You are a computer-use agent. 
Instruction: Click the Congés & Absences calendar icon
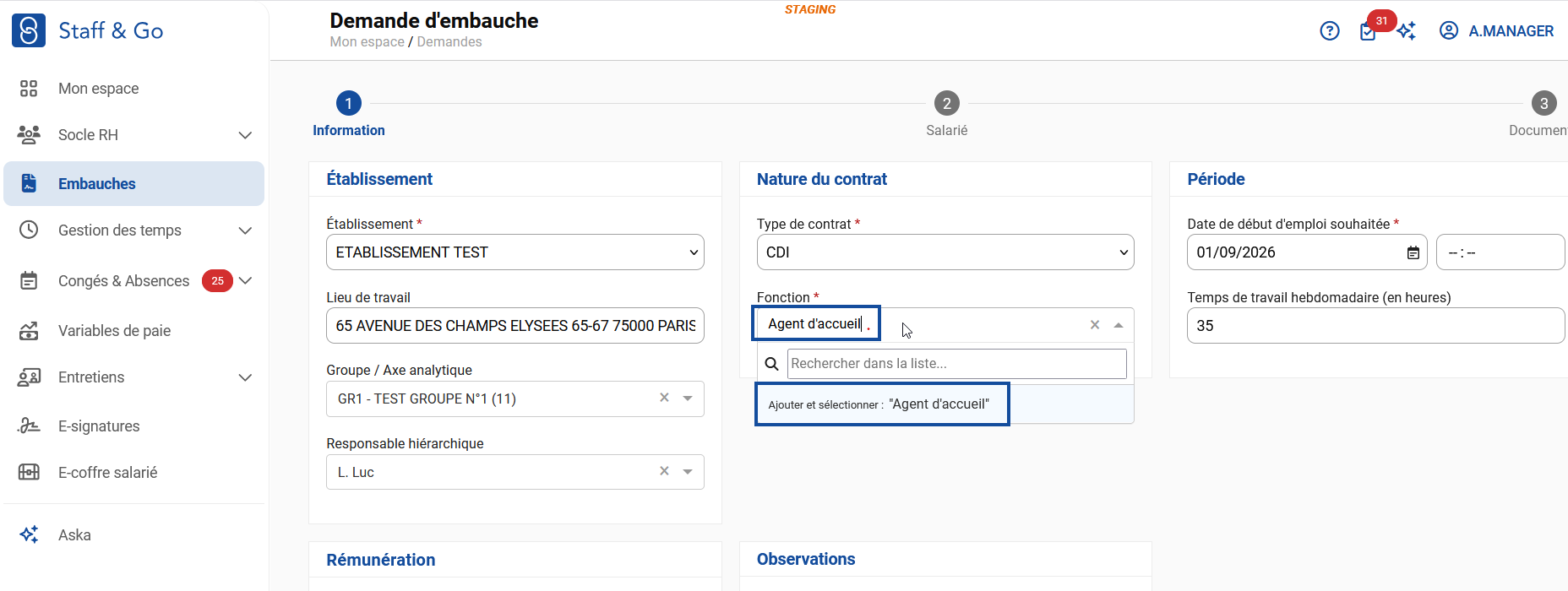pyautogui.click(x=29, y=280)
